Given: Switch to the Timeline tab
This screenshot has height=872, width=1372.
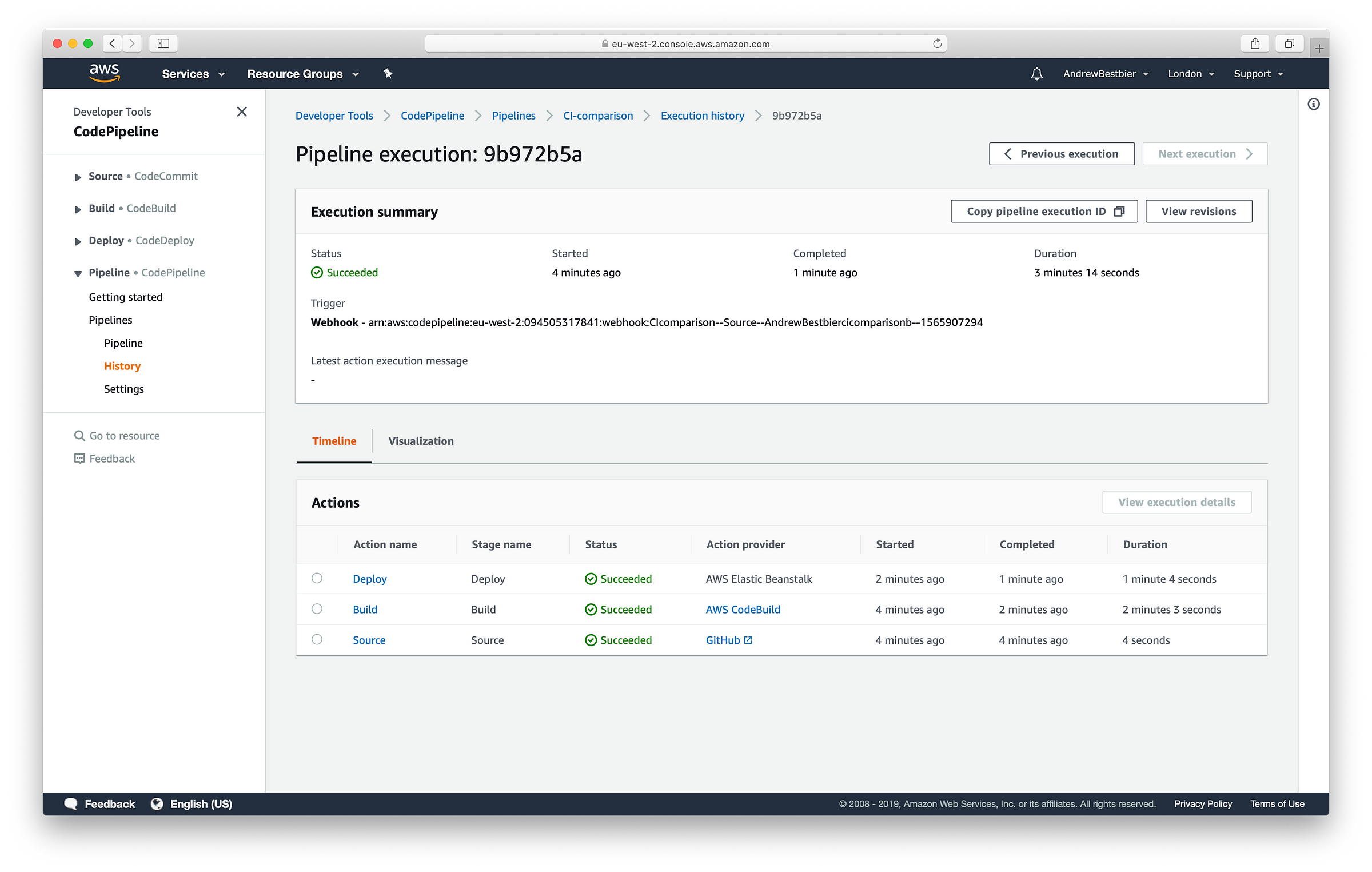Looking at the screenshot, I should click(334, 441).
